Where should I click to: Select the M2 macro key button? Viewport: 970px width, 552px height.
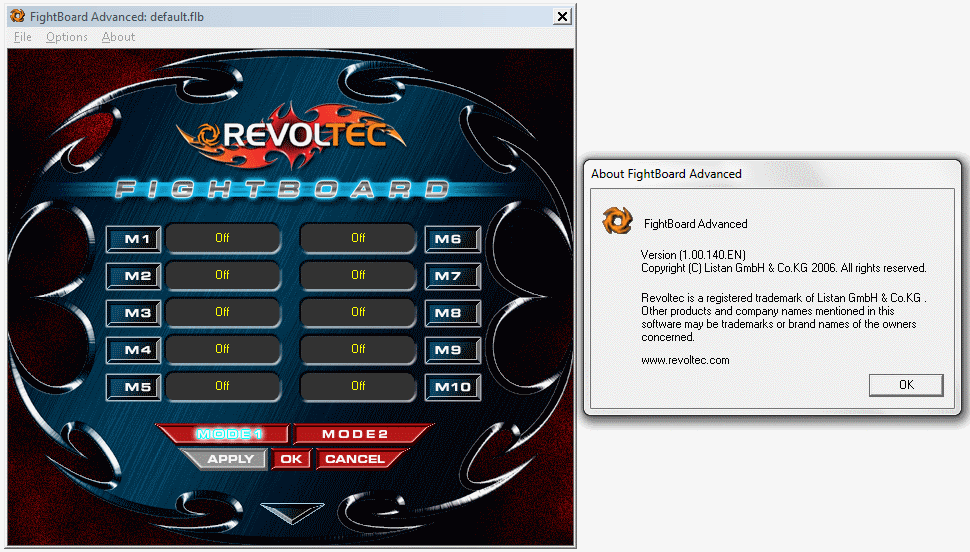coord(134,276)
